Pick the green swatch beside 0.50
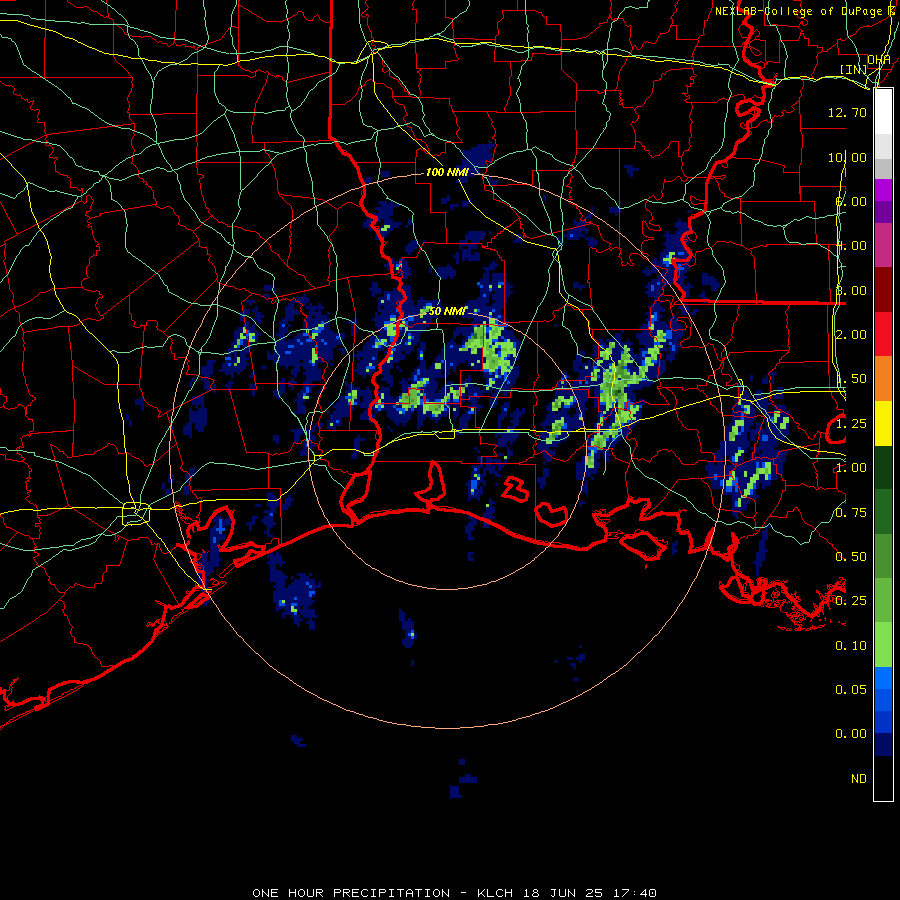Screen dimensions: 900x900 (x=883, y=556)
